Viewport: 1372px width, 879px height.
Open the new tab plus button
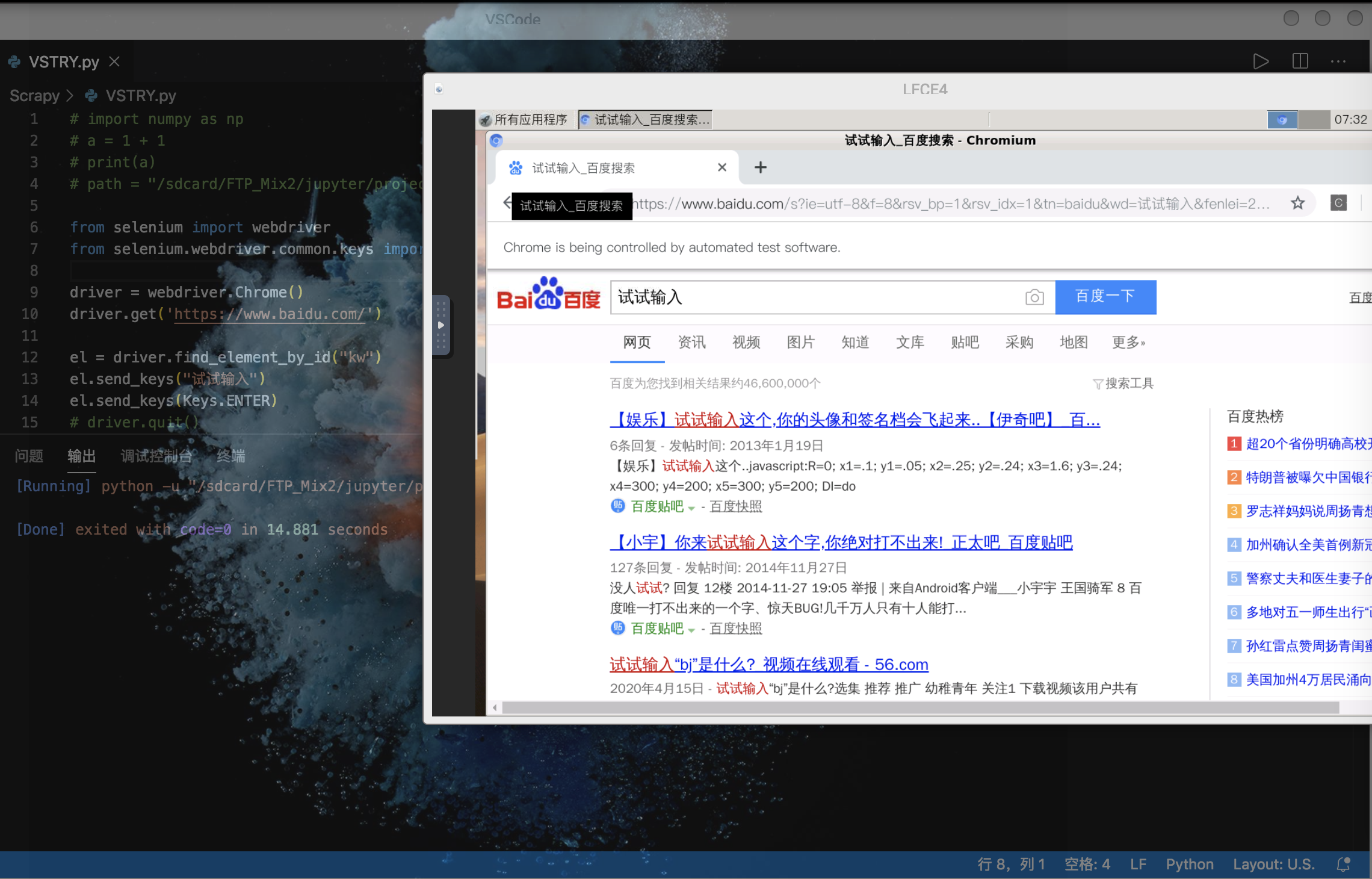point(761,167)
